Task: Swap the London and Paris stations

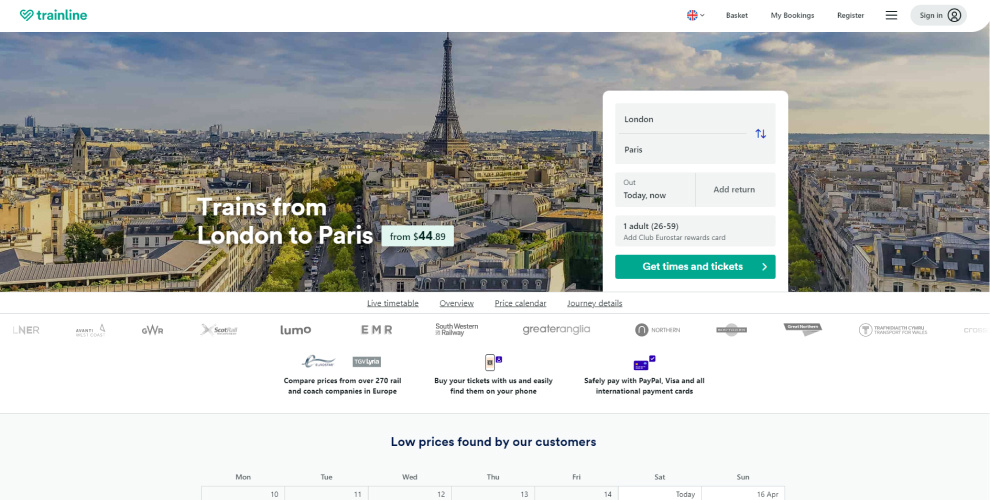Action: [x=760, y=134]
